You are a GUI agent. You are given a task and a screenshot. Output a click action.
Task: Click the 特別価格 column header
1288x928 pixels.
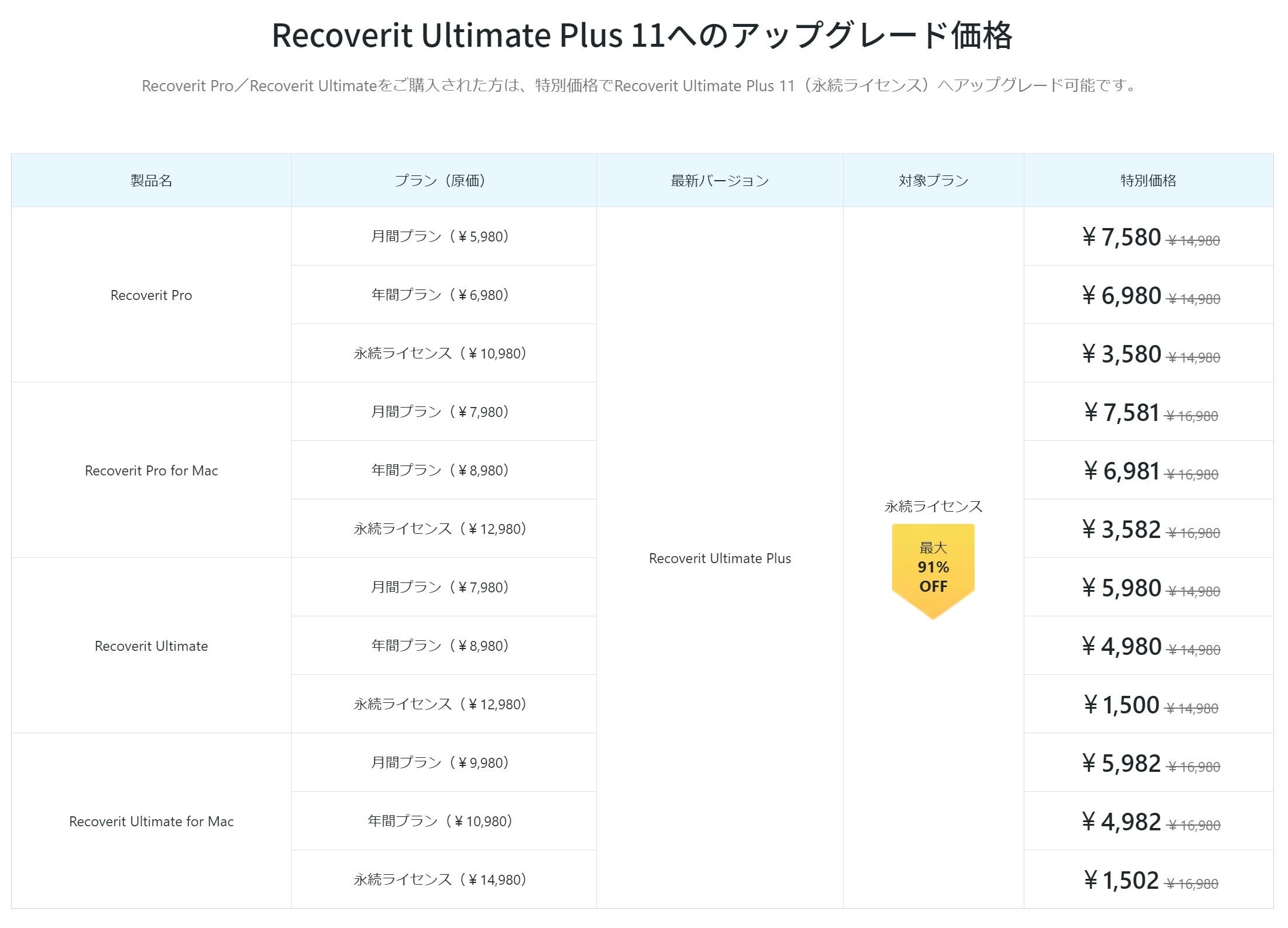[1148, 181]
